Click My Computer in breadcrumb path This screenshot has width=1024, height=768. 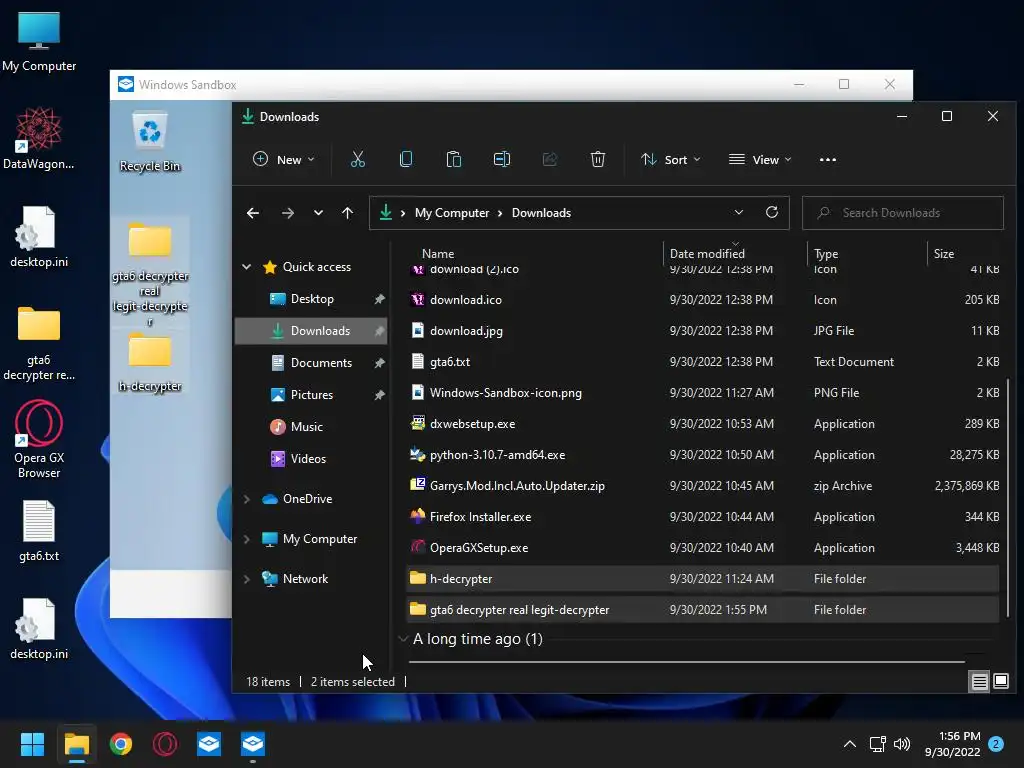click(452, 213)
